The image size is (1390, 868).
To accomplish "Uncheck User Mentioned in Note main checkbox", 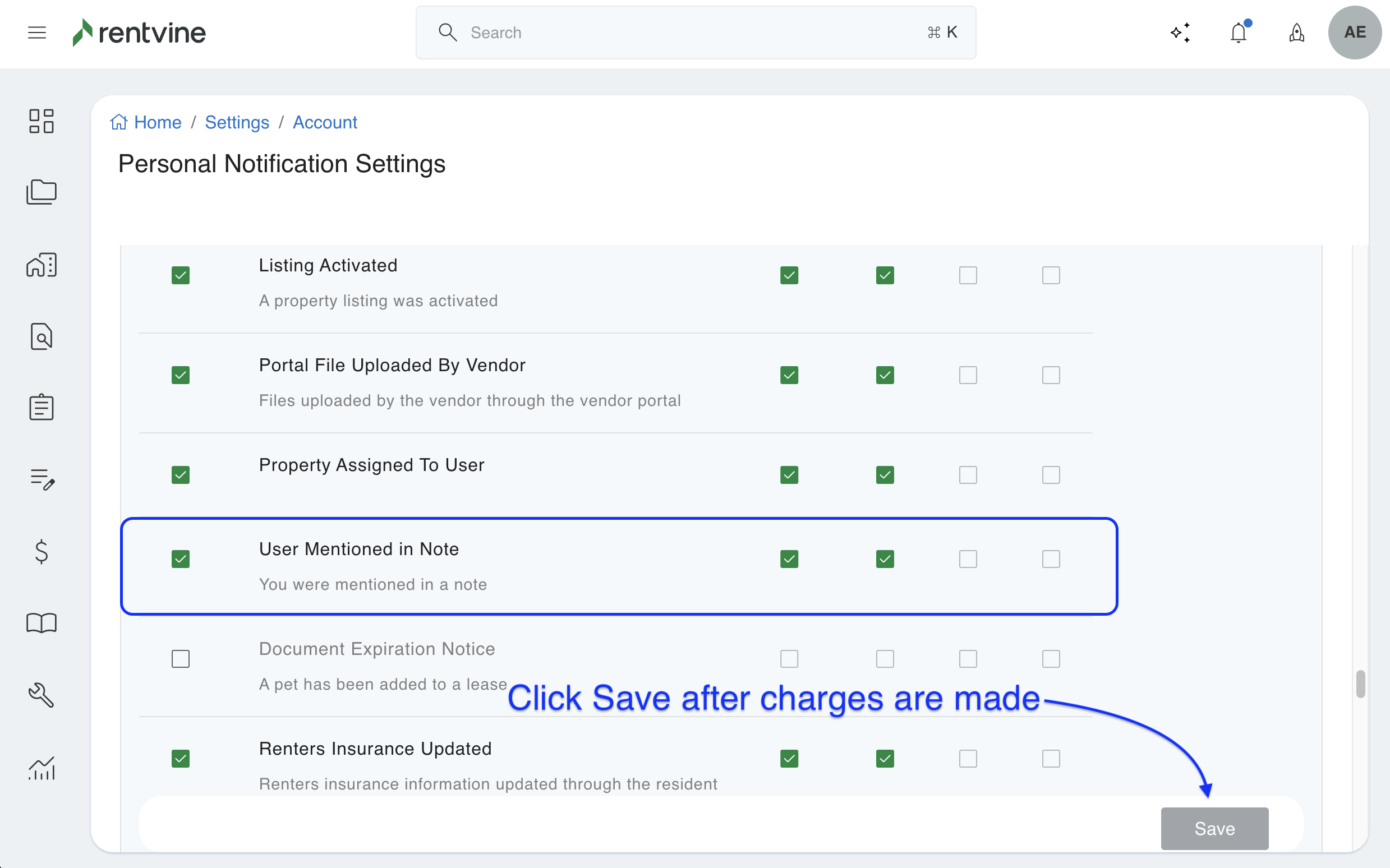I will pos(180,558).
